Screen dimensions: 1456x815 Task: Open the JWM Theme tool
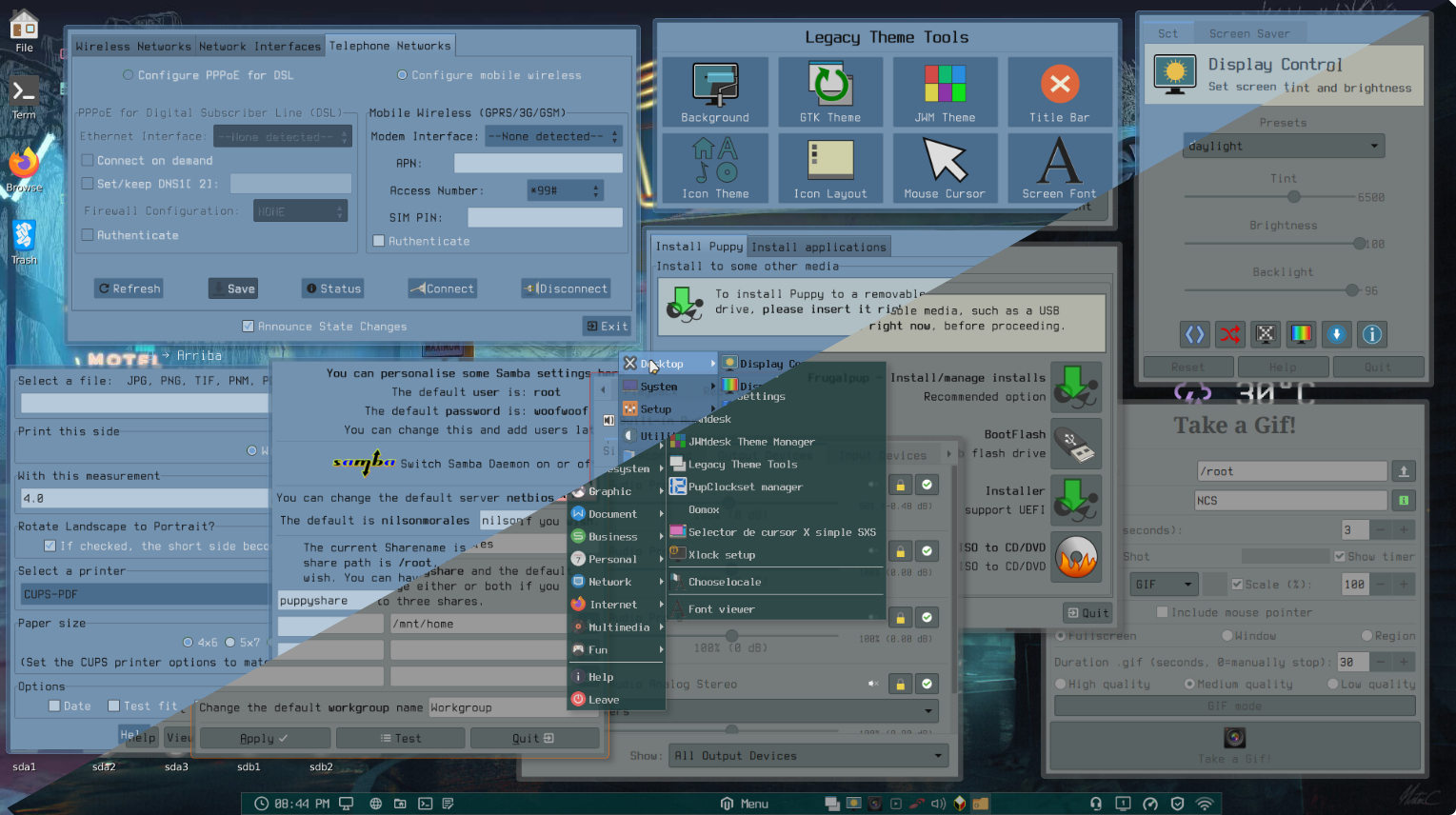(x=945, y=92)
